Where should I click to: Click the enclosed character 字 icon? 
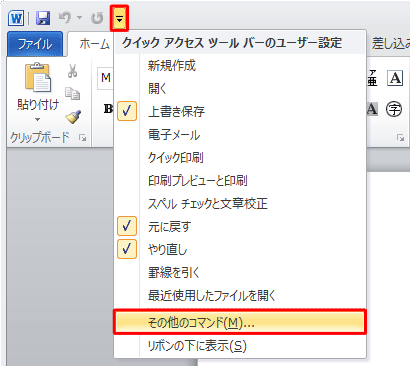[x=394, y=109]
